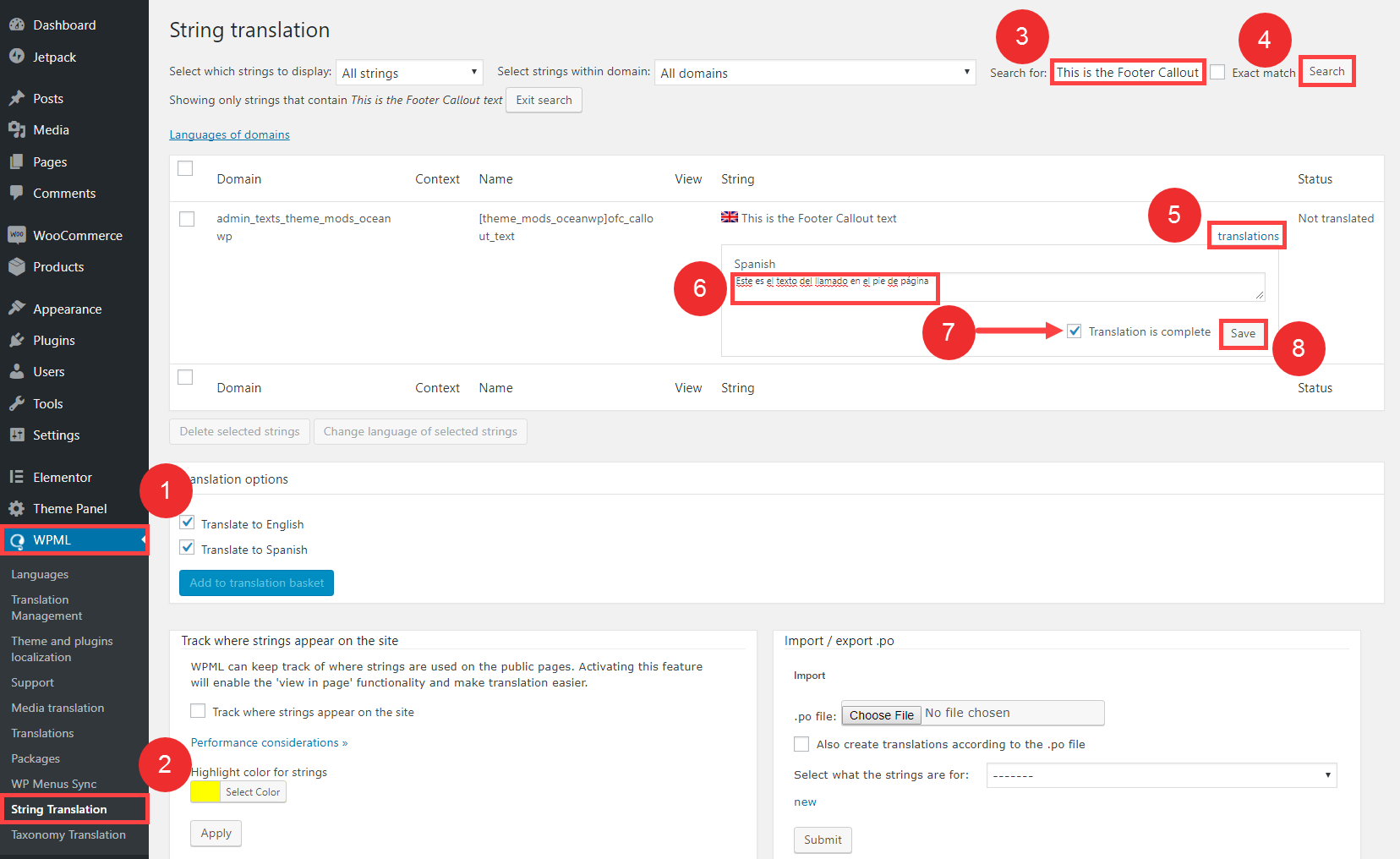Click the Elementor icon

pyautogui.click(x=17, y=477)
